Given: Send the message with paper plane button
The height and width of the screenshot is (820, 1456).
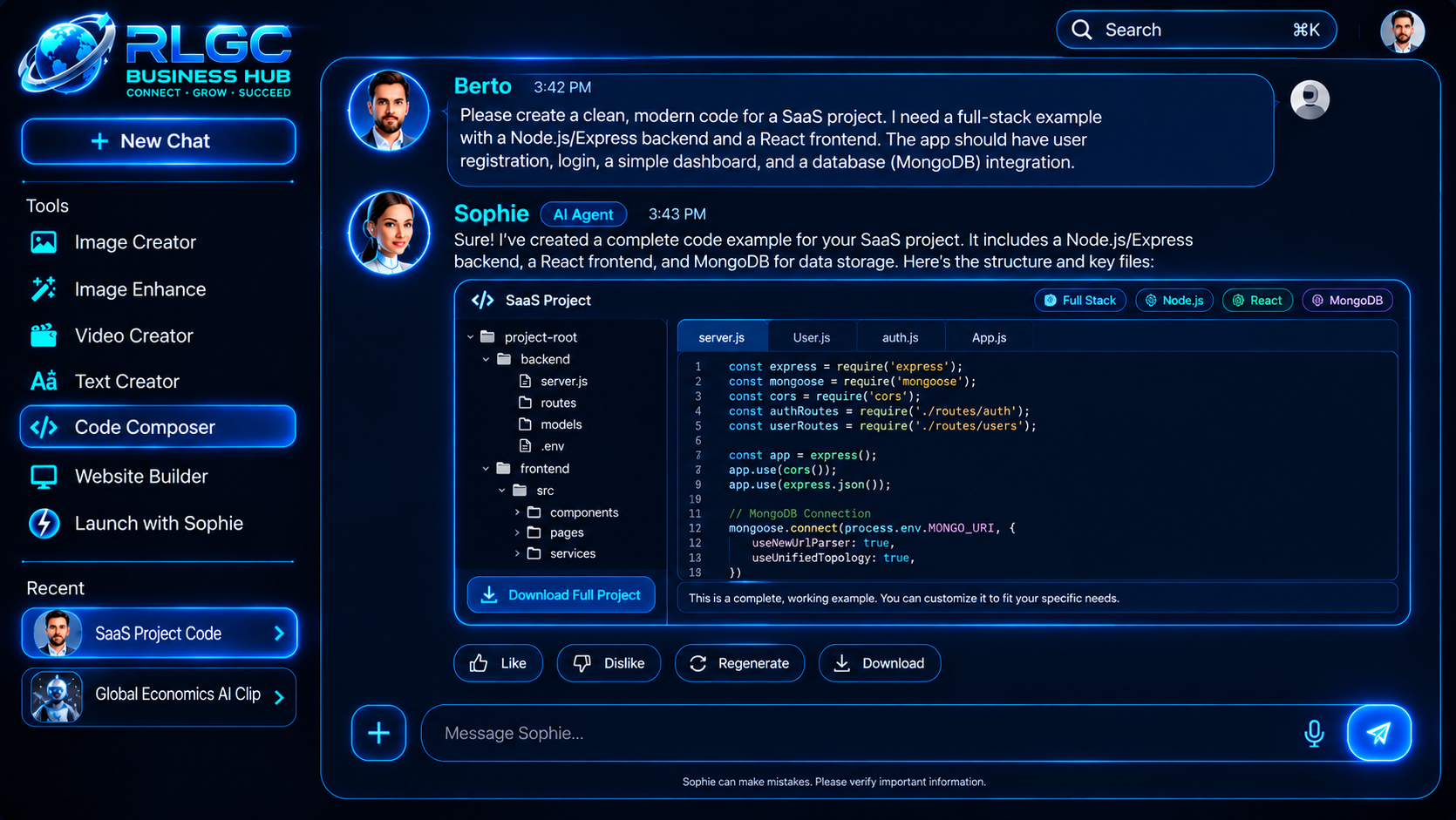Looking at the screenshot, I should [1378, 733].
